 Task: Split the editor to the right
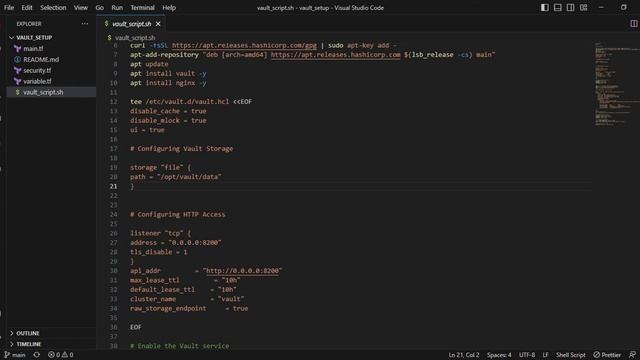[x=633, y=24]
